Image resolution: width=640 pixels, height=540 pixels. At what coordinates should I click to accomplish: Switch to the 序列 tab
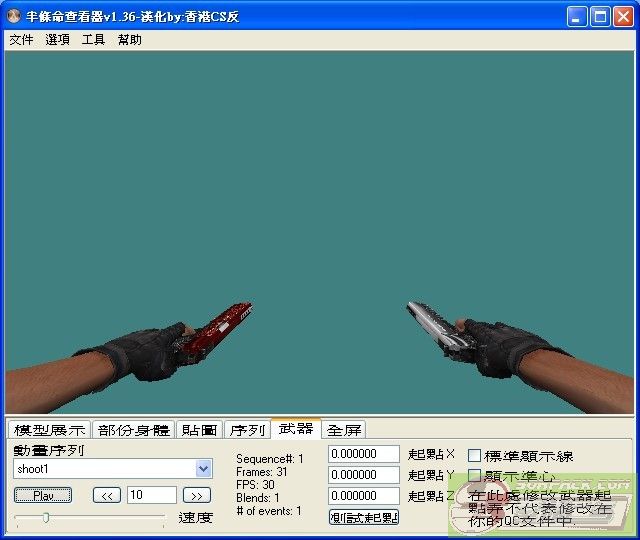point(247,430)
